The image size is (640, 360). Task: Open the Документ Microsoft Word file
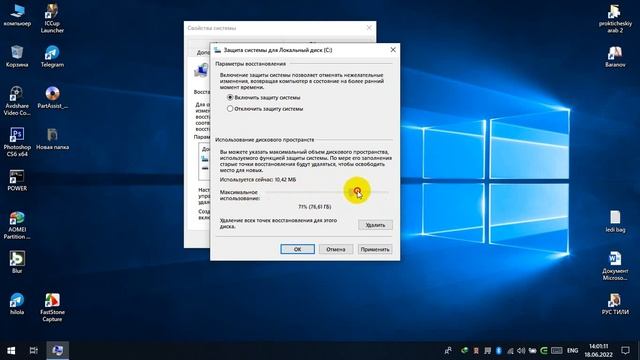615,266
